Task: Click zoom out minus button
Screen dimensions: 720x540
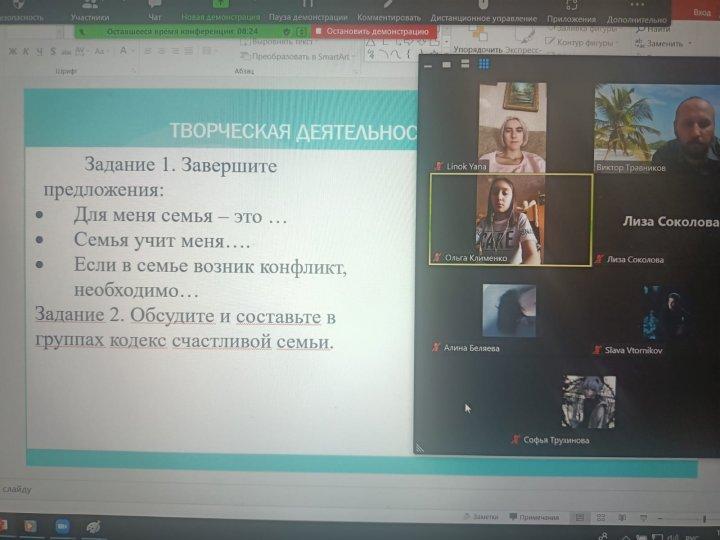Action: click(x=660, y=518)
